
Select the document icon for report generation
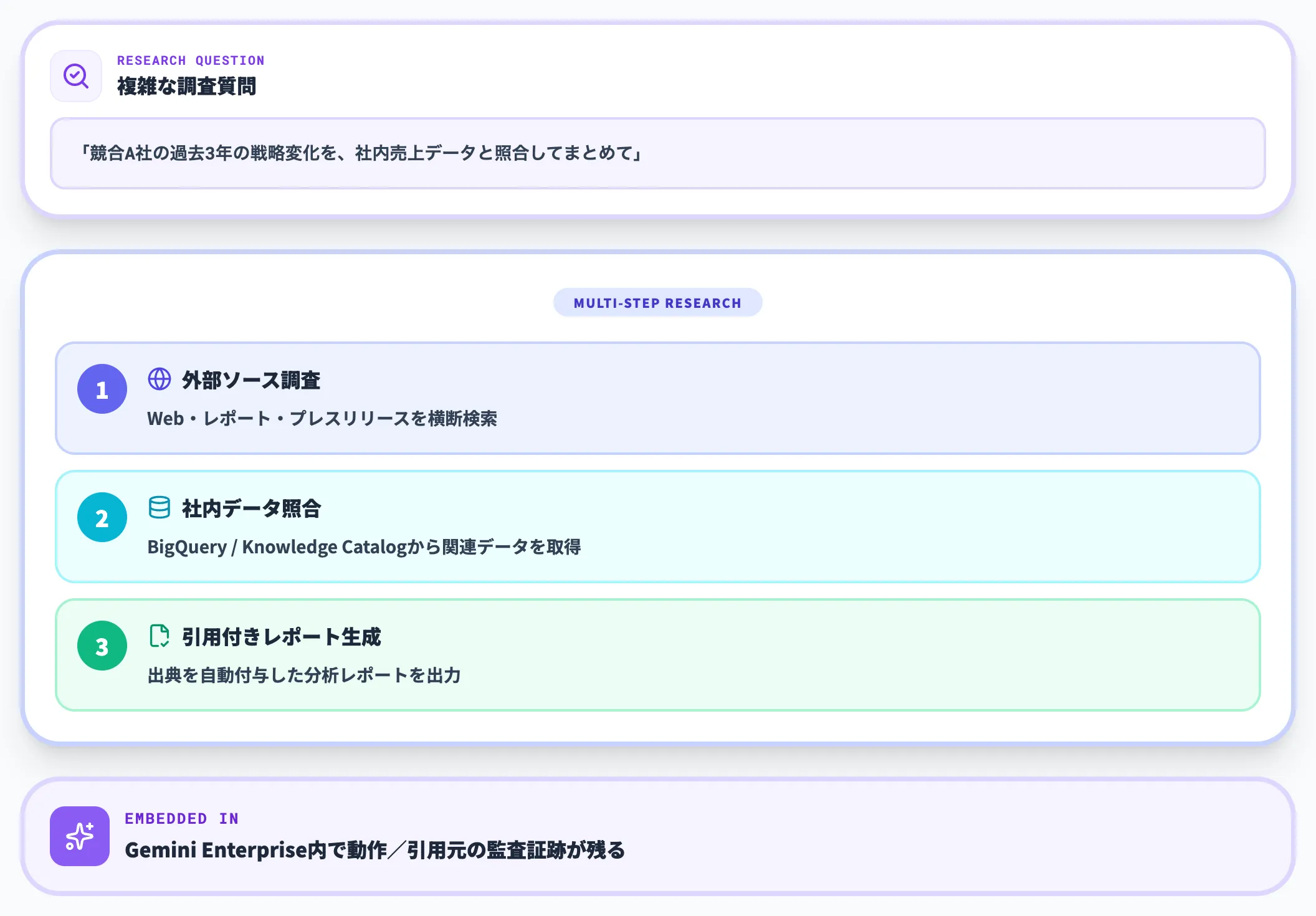click(x=160, y=636)
